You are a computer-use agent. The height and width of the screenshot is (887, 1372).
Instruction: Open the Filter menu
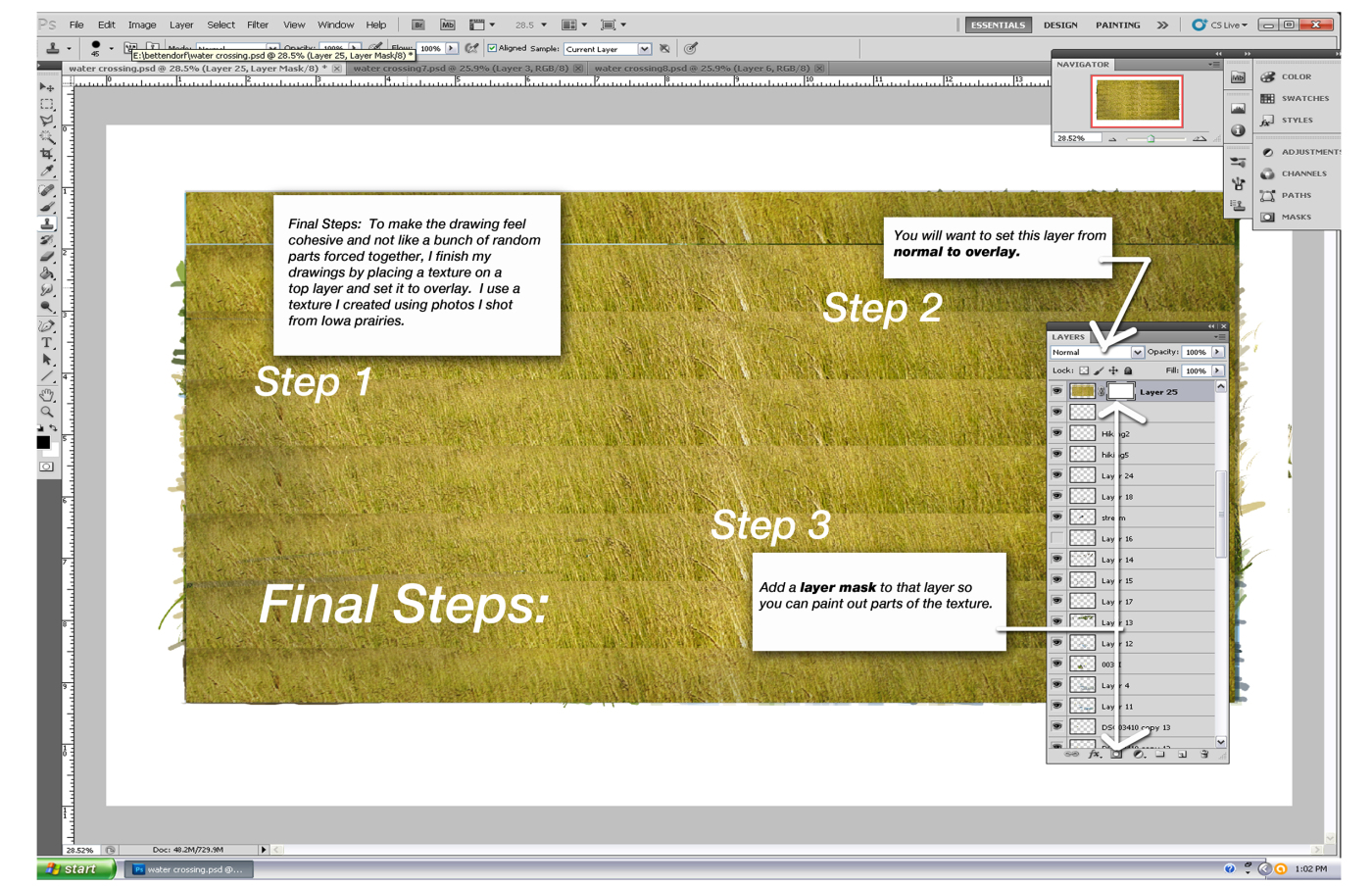(257, 25)
